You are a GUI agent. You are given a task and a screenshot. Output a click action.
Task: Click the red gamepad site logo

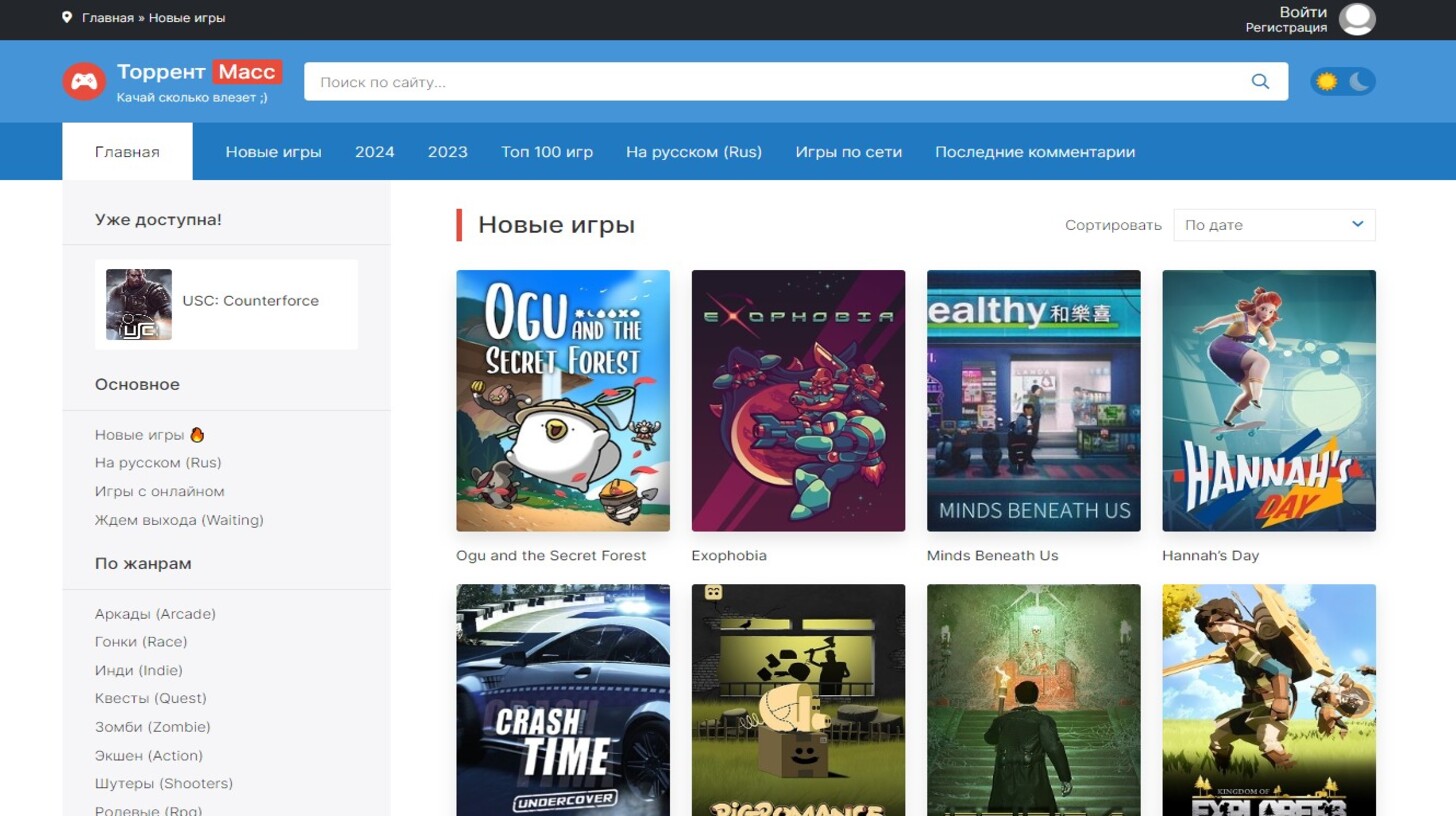coord(84,81)
